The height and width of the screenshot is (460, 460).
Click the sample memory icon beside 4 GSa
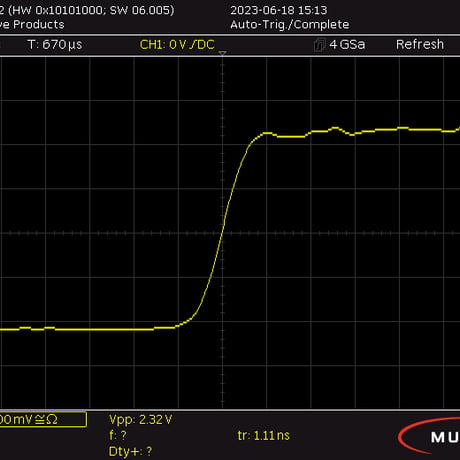click(319, 45)
